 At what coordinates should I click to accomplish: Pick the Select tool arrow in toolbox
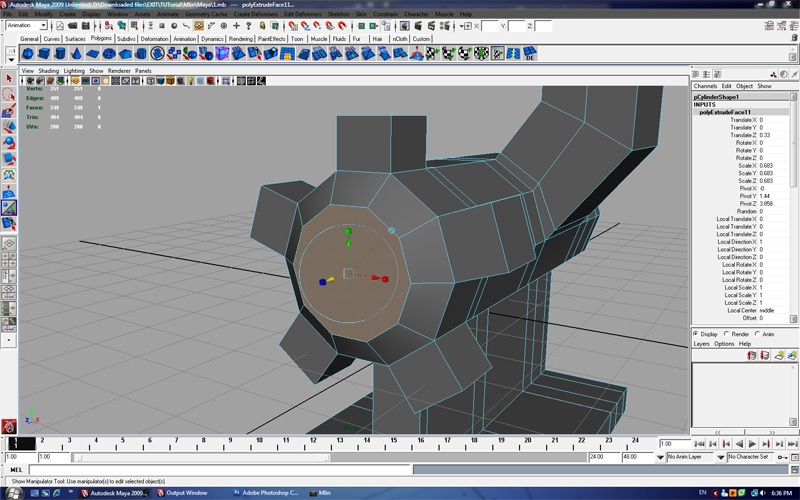click(9, 78)
